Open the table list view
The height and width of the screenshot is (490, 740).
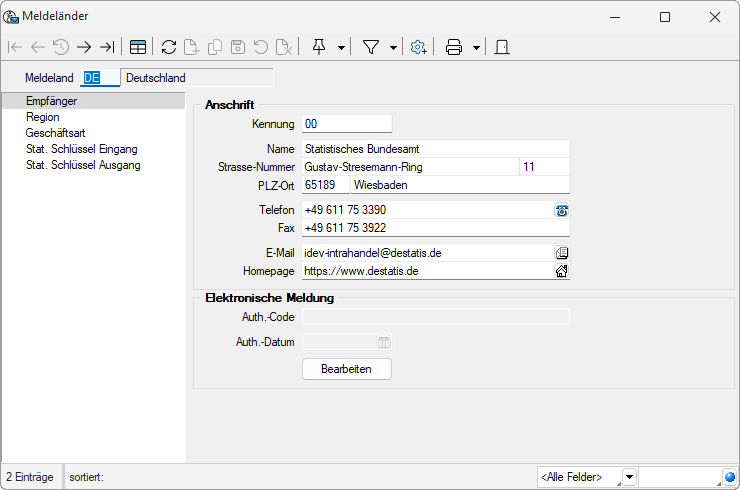click(138, 47)
